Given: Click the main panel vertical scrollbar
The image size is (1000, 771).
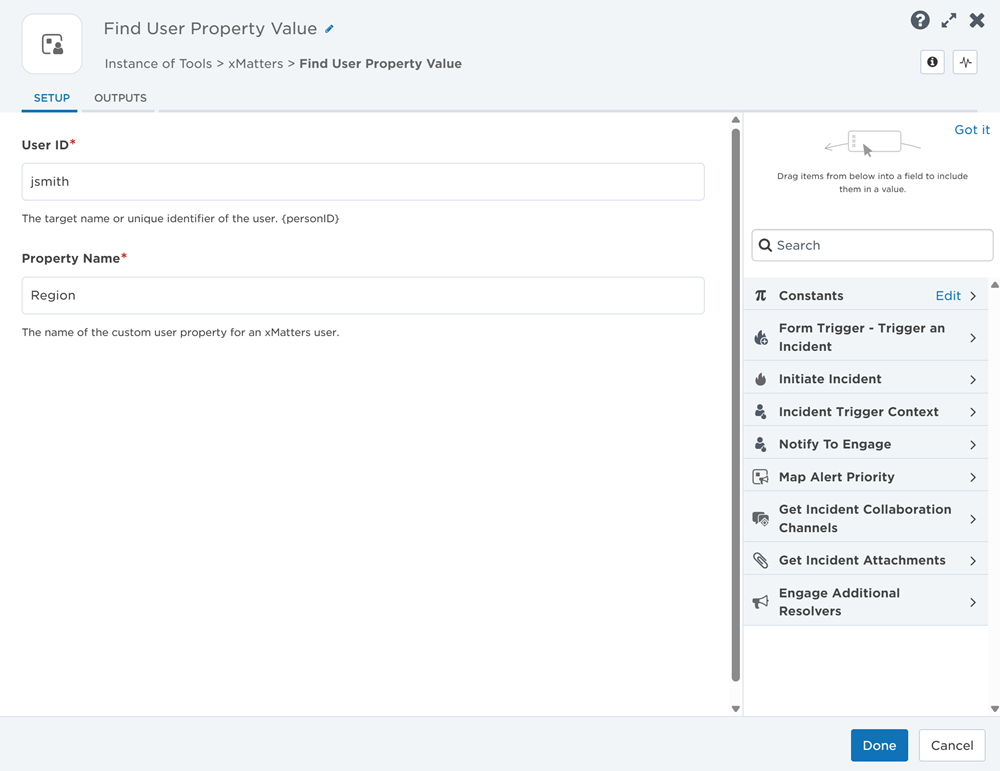Looking at the screenshot, I should 735,406.
